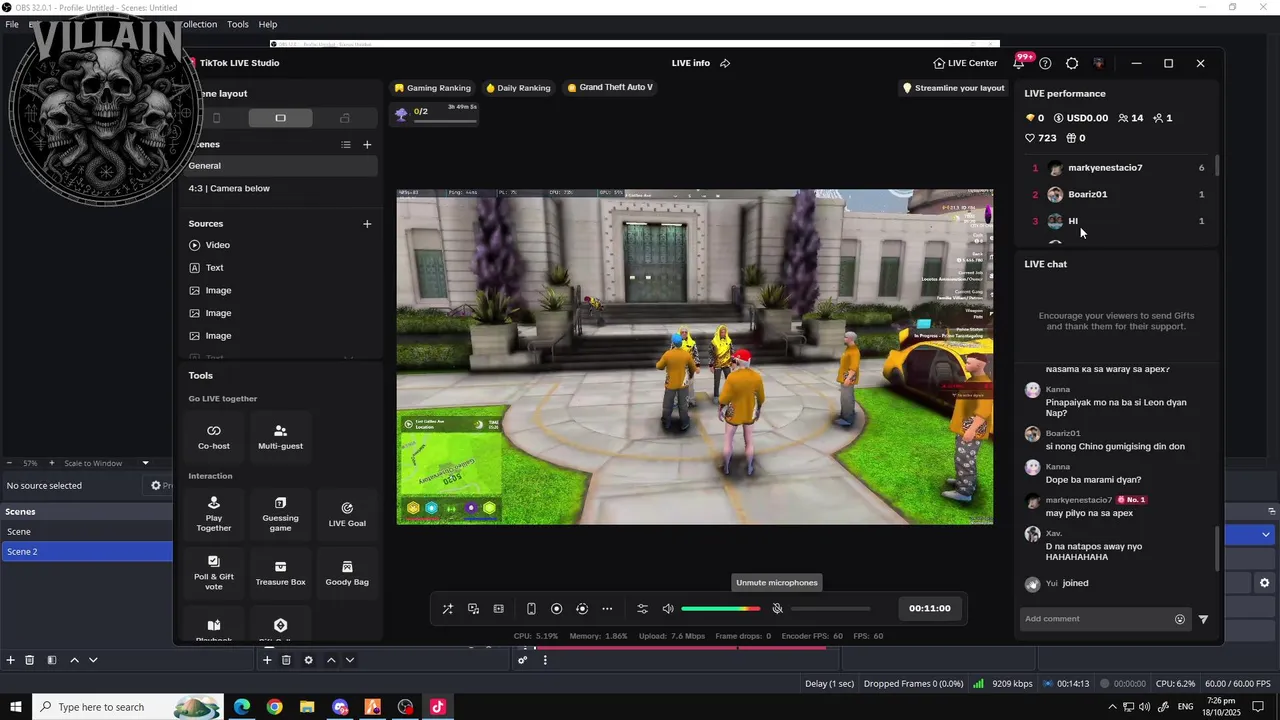The width and height of the screenshot is (1280, 720).
Task: Open Guessing game tool
Action: click(280, 514)
